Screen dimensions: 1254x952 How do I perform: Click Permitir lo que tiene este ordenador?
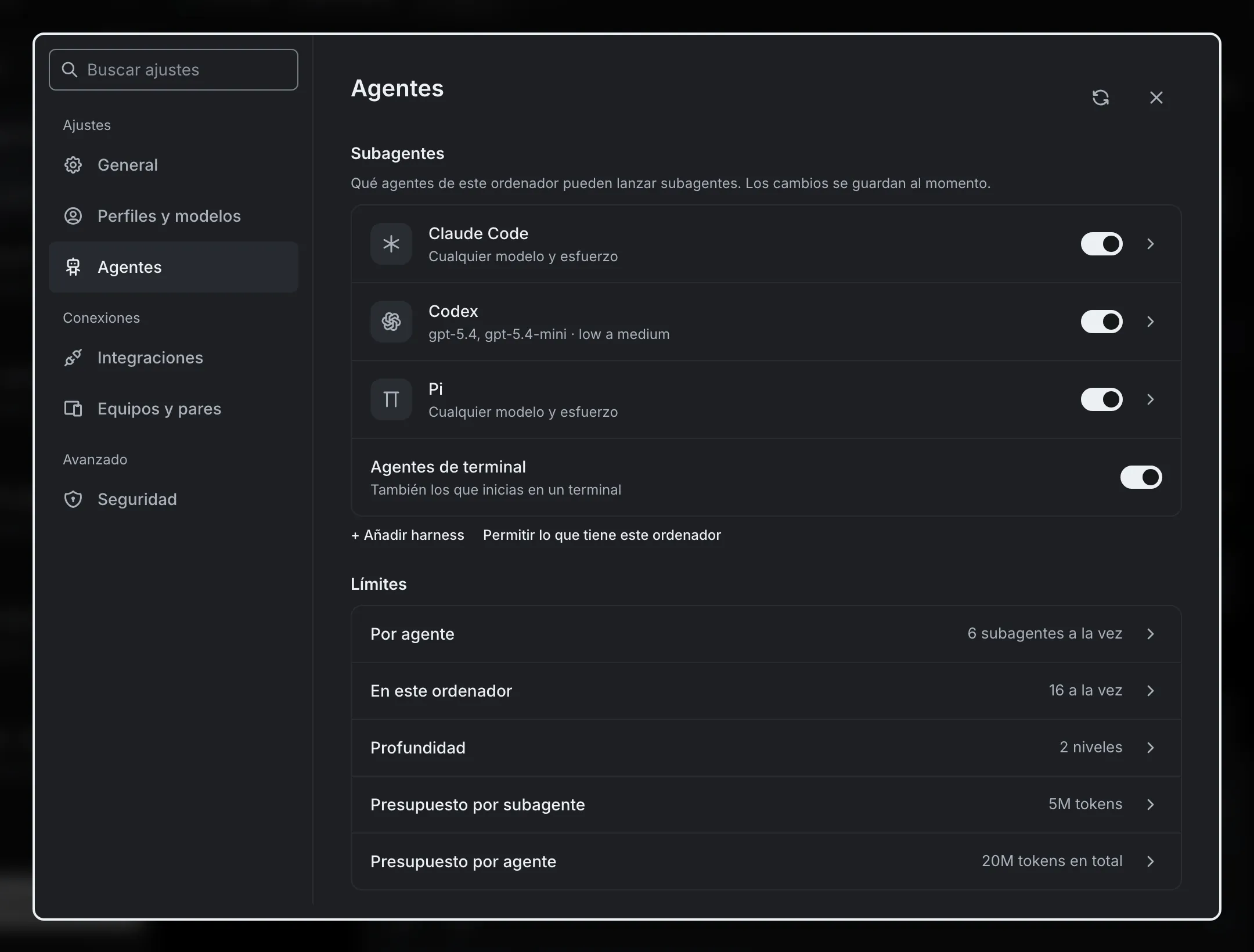tap(602, 535)
